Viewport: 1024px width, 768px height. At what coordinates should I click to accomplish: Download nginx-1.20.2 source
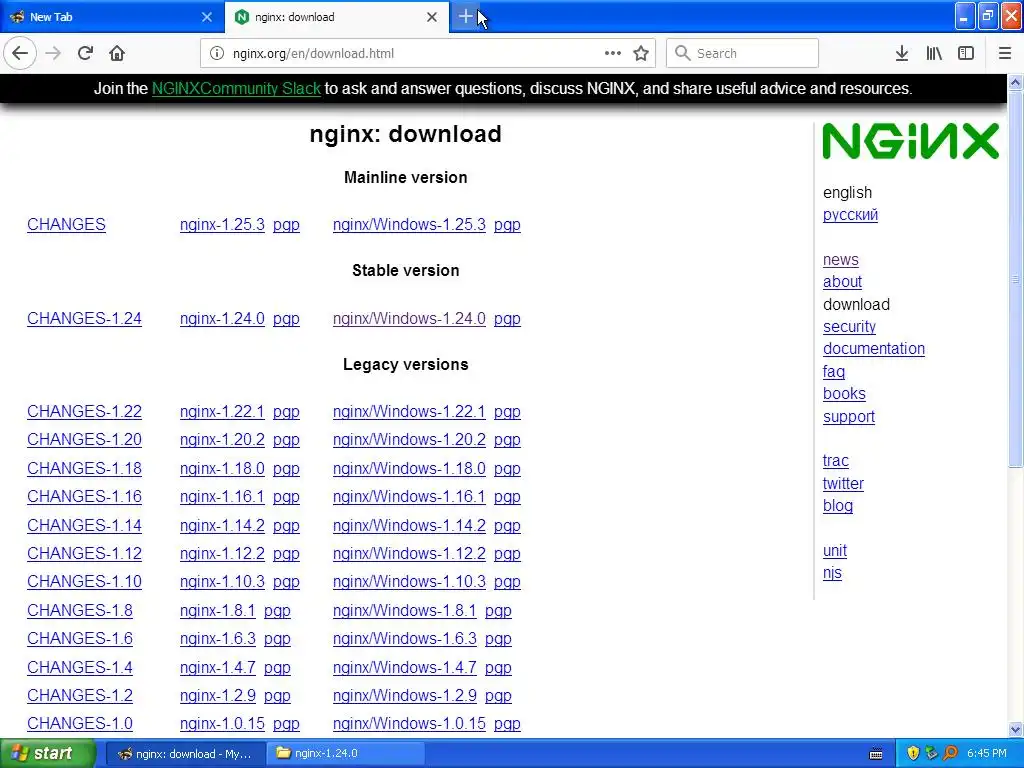click(222, 440)
